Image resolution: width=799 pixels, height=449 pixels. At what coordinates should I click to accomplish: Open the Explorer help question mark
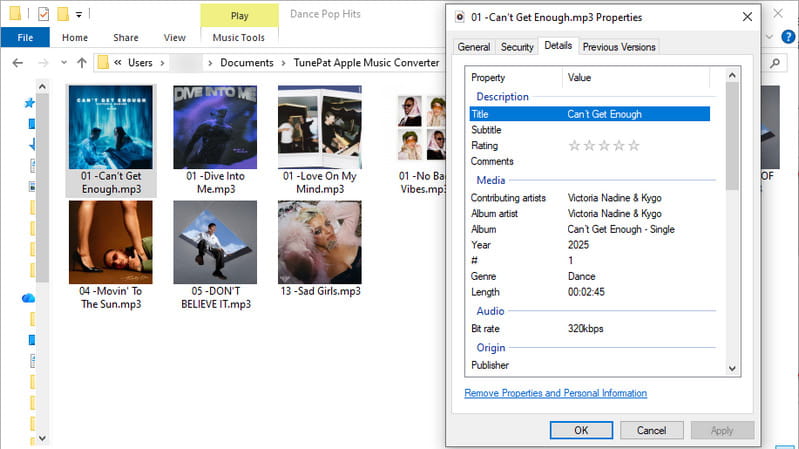[788, 37]
